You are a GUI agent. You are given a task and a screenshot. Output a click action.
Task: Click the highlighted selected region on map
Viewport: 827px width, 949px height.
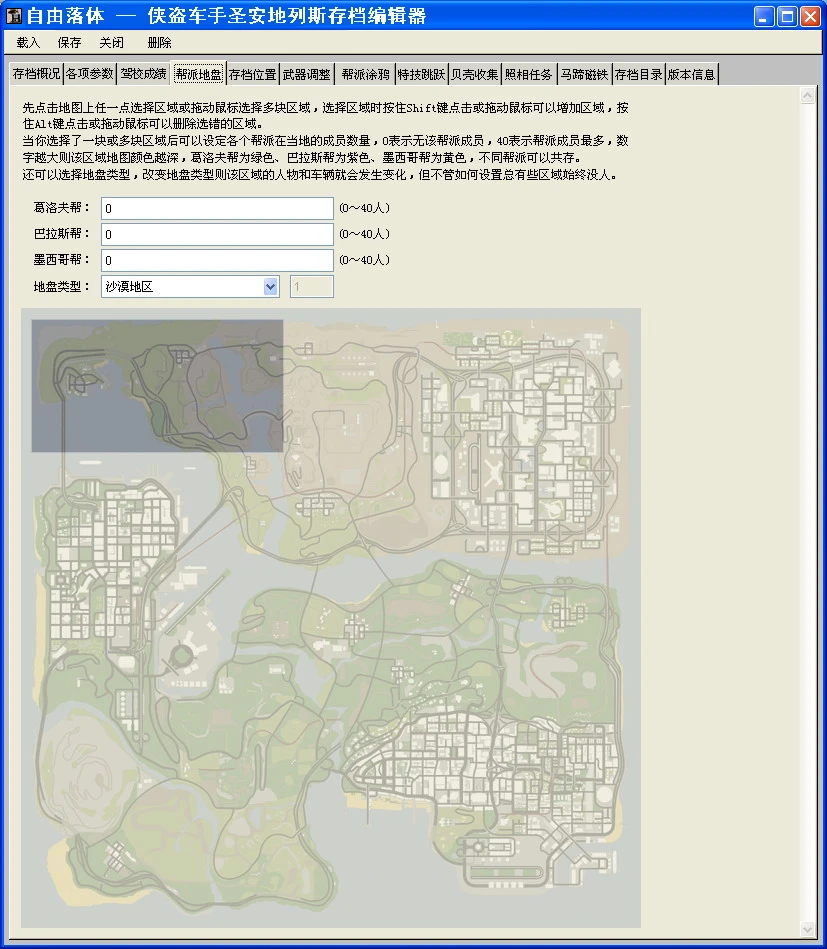click(157, 386)
